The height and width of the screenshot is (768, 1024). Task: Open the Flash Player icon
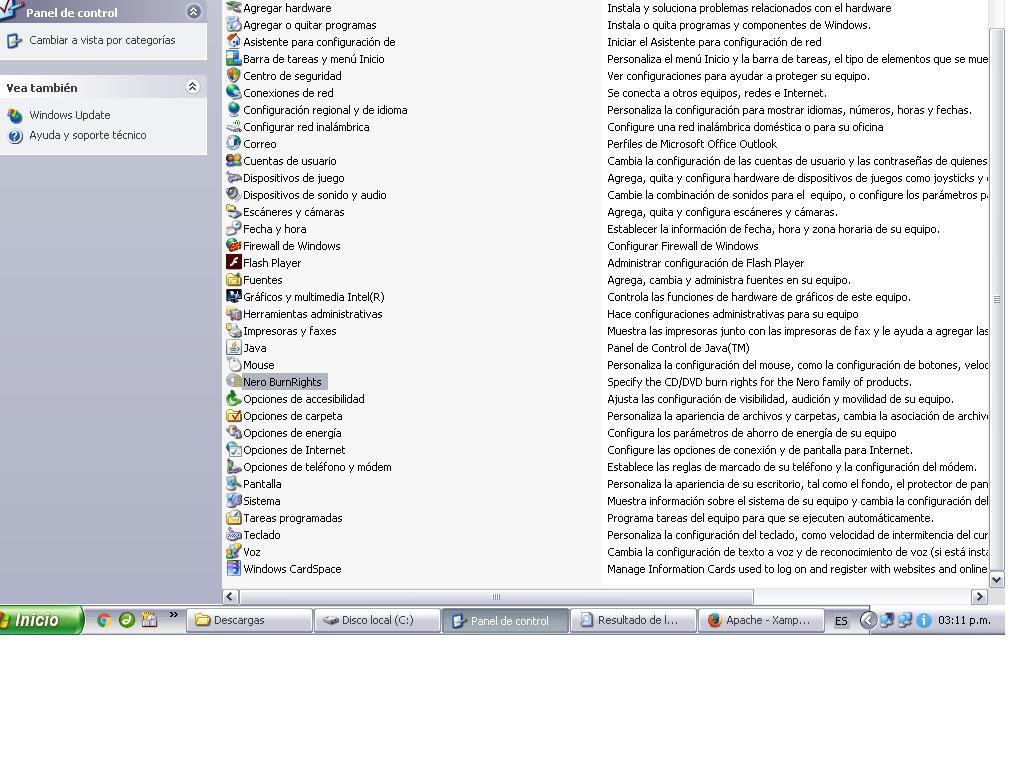pyautogui.click(x=234, y=262)
